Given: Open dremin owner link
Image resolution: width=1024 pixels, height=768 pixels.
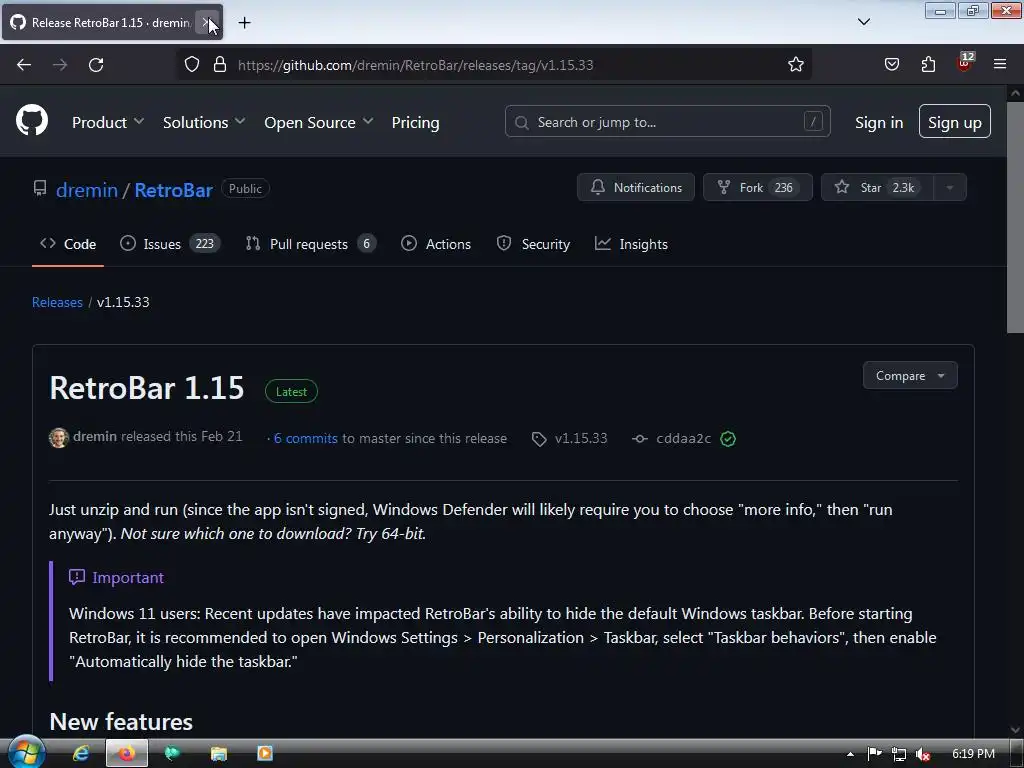Looking at the screenshot, I should pyautogui.click(x=87, y=190).
